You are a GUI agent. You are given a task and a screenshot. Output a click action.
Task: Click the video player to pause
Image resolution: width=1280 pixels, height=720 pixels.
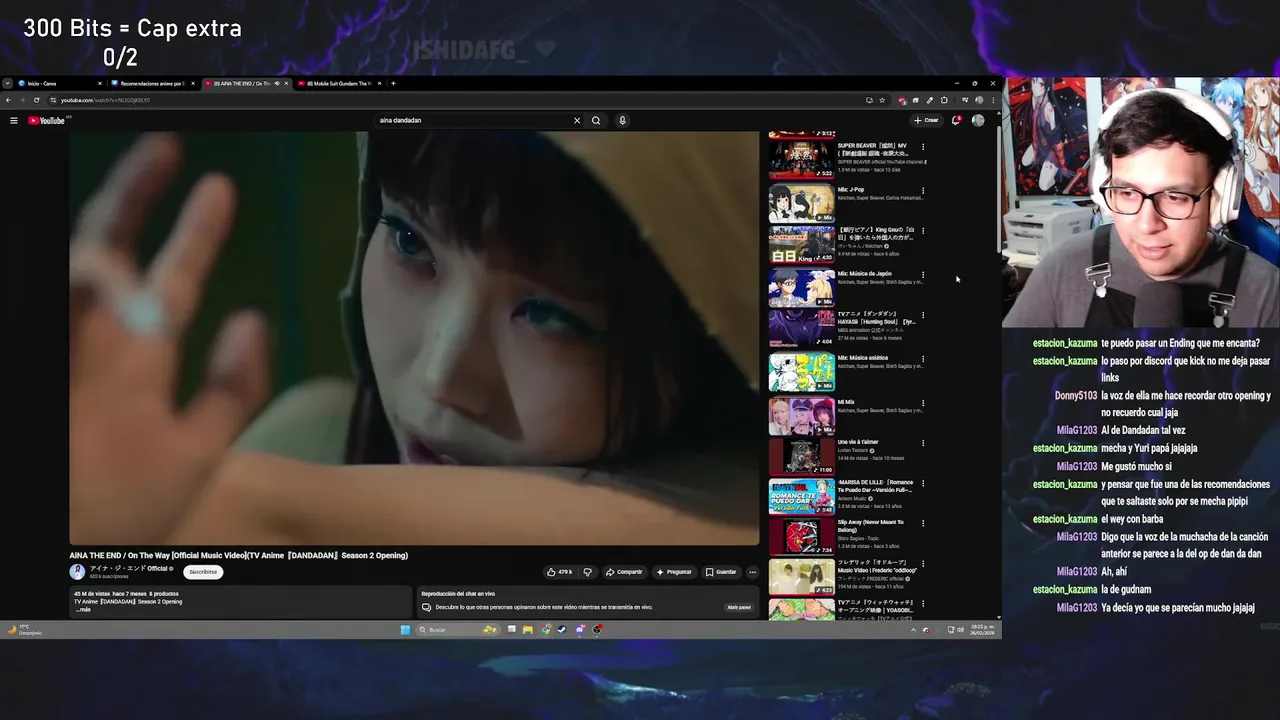pyautogui.click(x=414, y=338)
